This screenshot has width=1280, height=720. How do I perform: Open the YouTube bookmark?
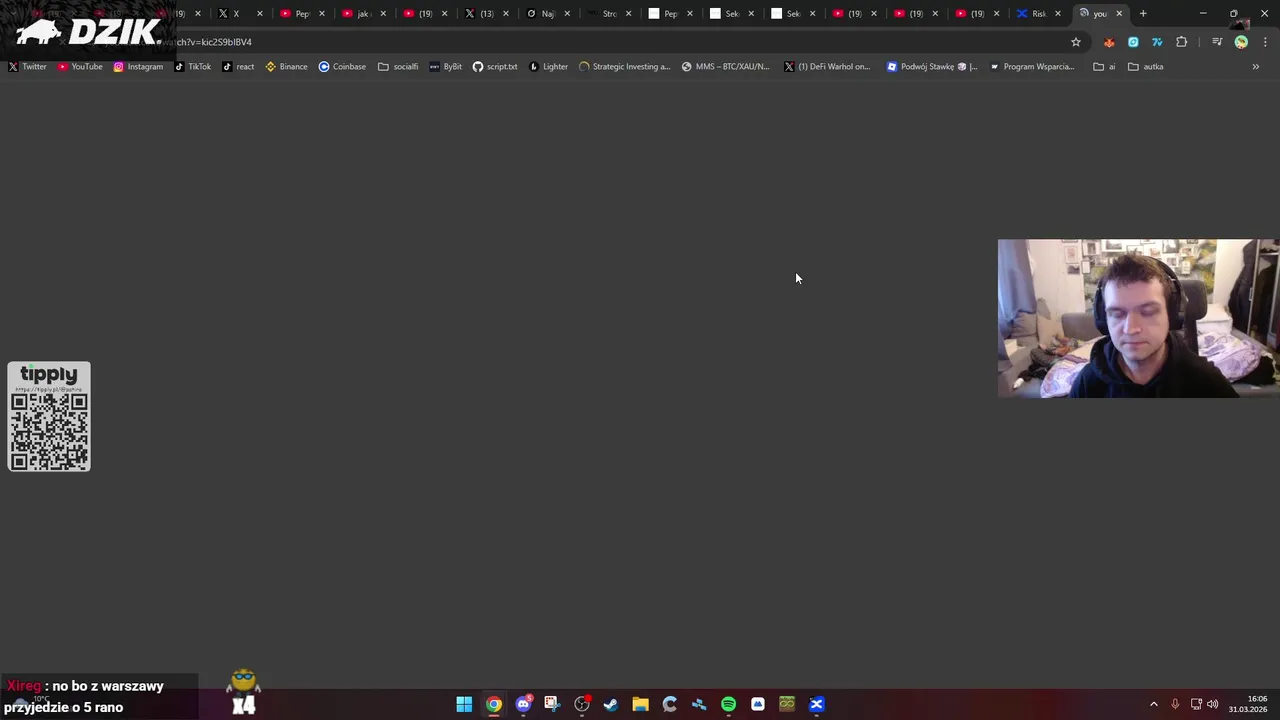(x=80, y=67)
